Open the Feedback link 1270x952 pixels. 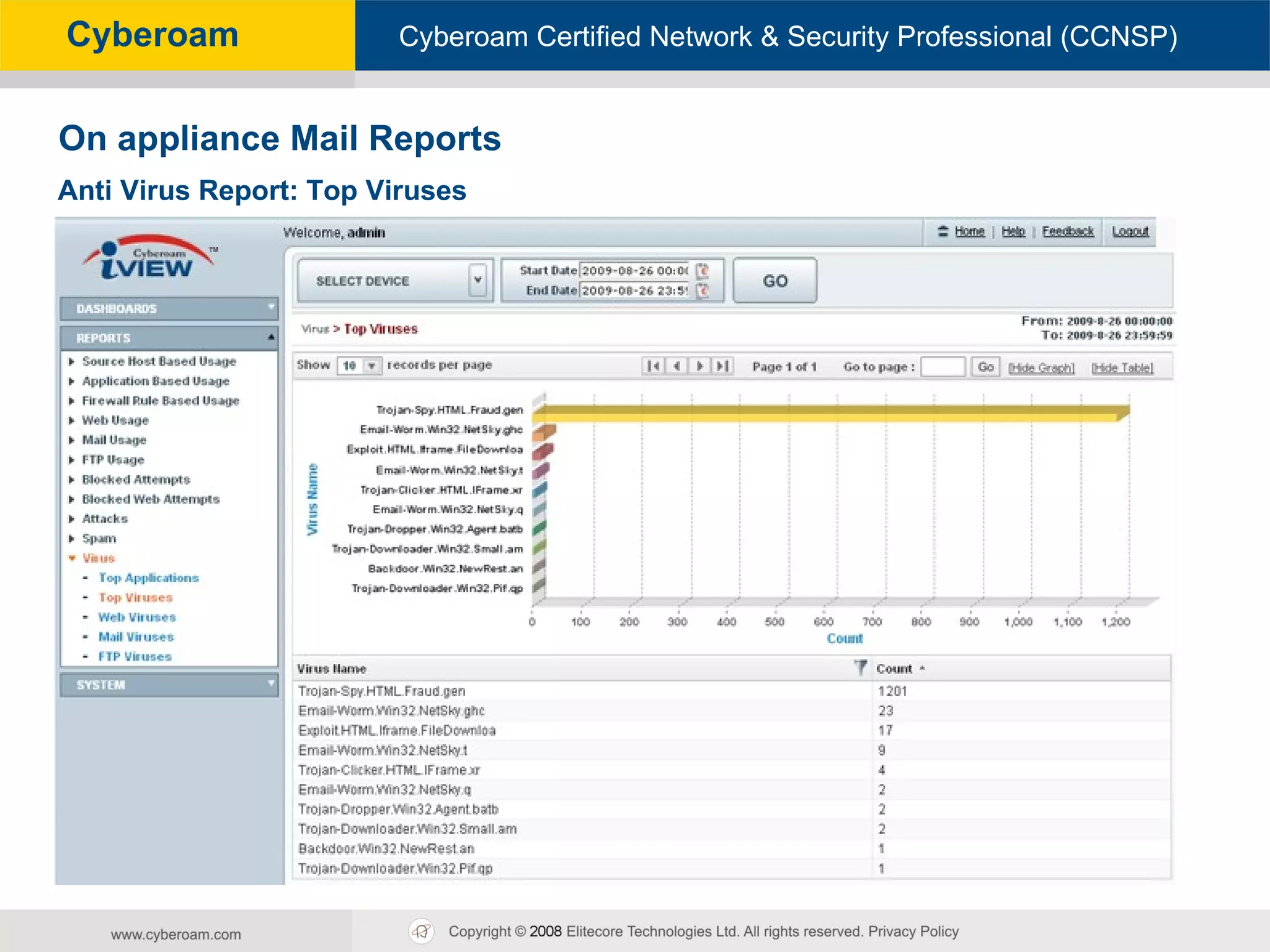(1068, 231)
